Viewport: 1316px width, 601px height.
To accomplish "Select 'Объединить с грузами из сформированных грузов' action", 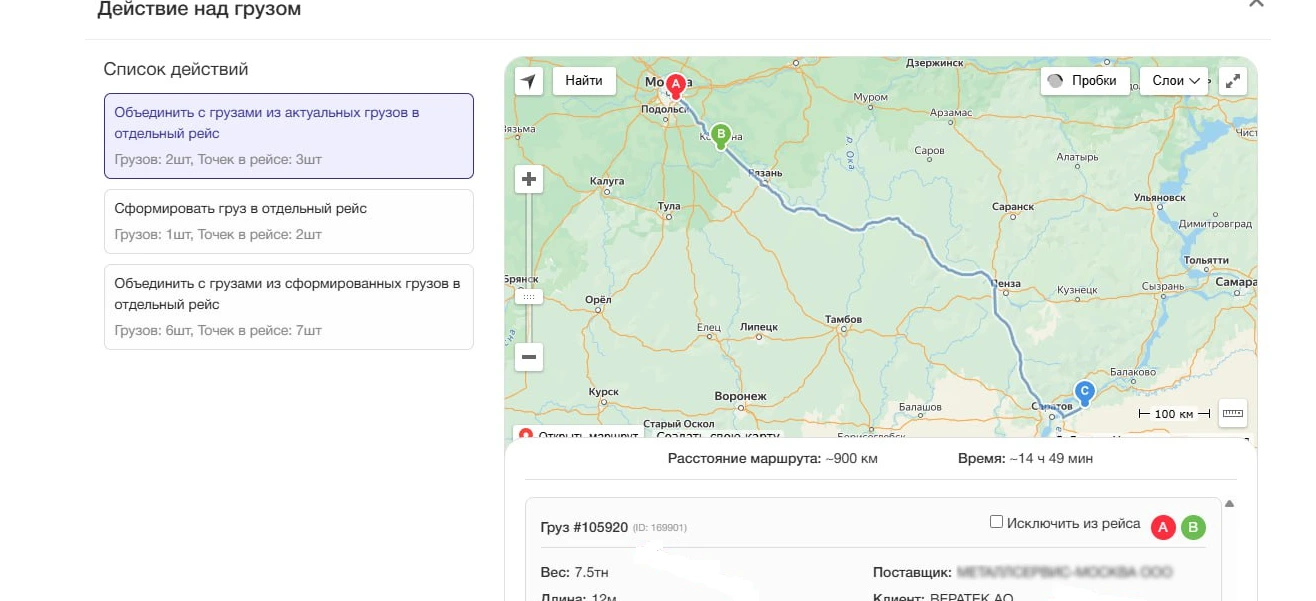I will (x=288, y=307).
